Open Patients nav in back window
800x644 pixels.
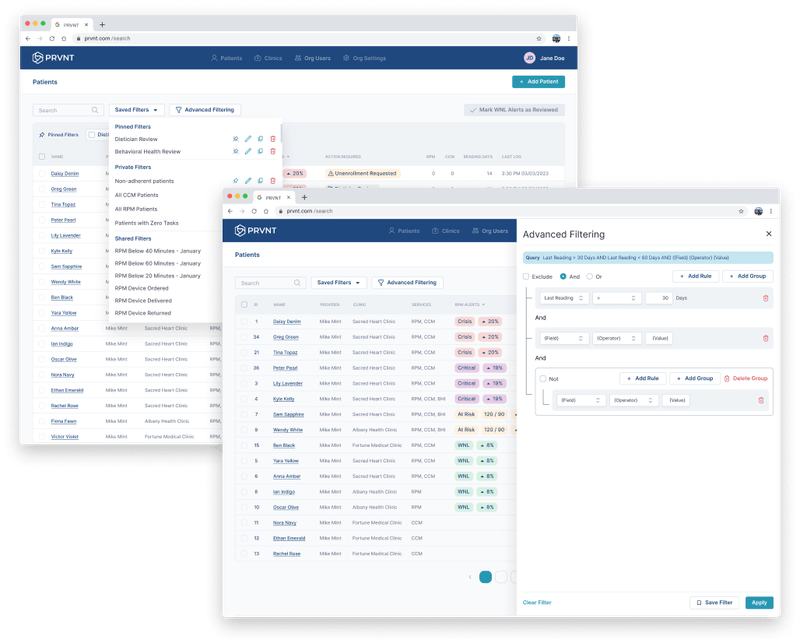227,58
